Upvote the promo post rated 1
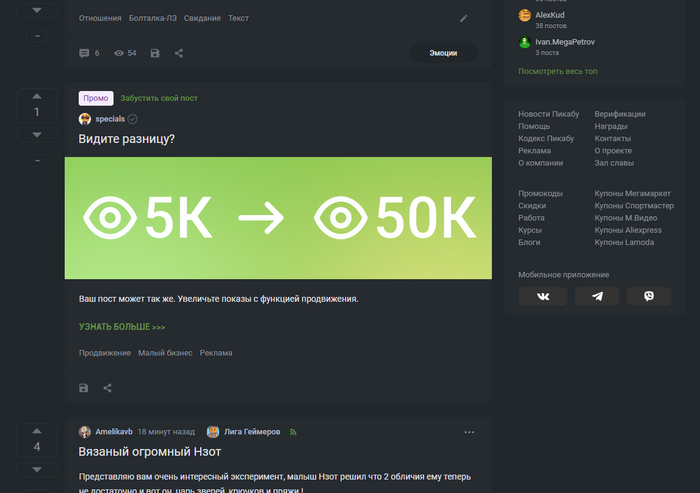The image size is (700, 493). (x=37, y=96)
